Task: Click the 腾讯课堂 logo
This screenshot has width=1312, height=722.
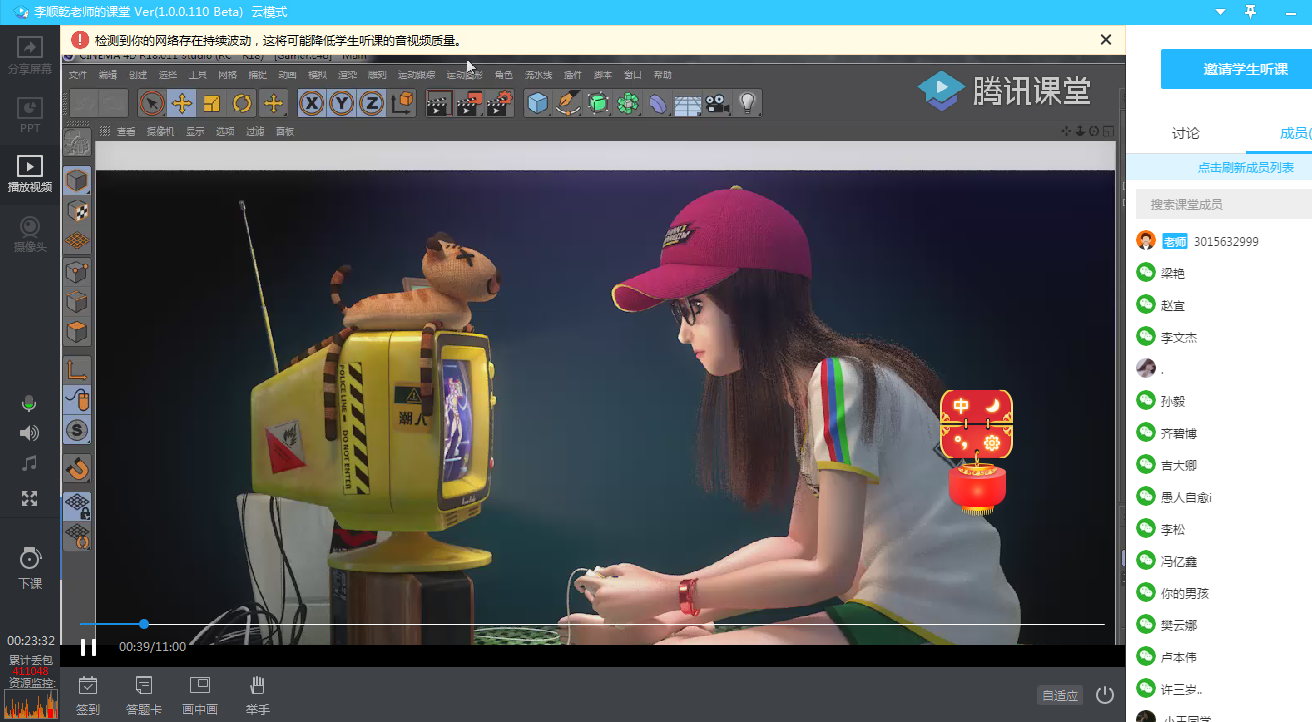Action: [x=1004, y=90]
